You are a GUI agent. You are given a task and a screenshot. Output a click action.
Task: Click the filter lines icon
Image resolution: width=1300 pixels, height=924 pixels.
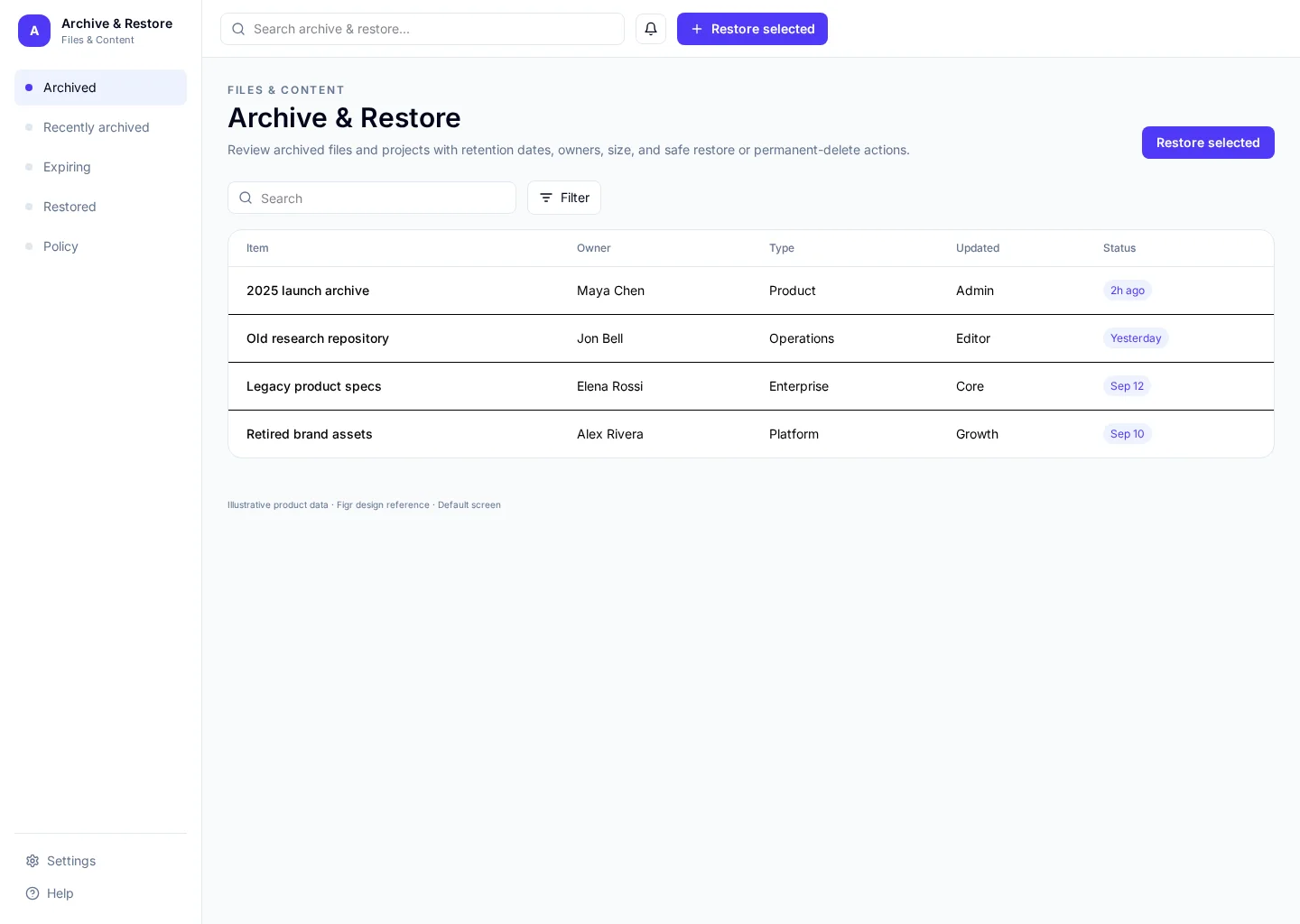pyautogui.click(x=546, y=198)
